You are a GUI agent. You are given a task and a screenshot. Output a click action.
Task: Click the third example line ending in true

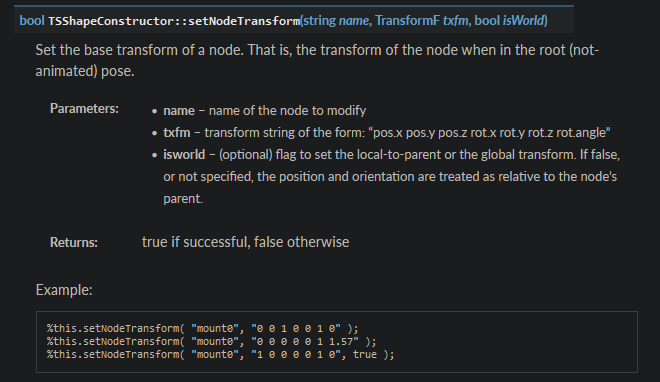[221, 354]
